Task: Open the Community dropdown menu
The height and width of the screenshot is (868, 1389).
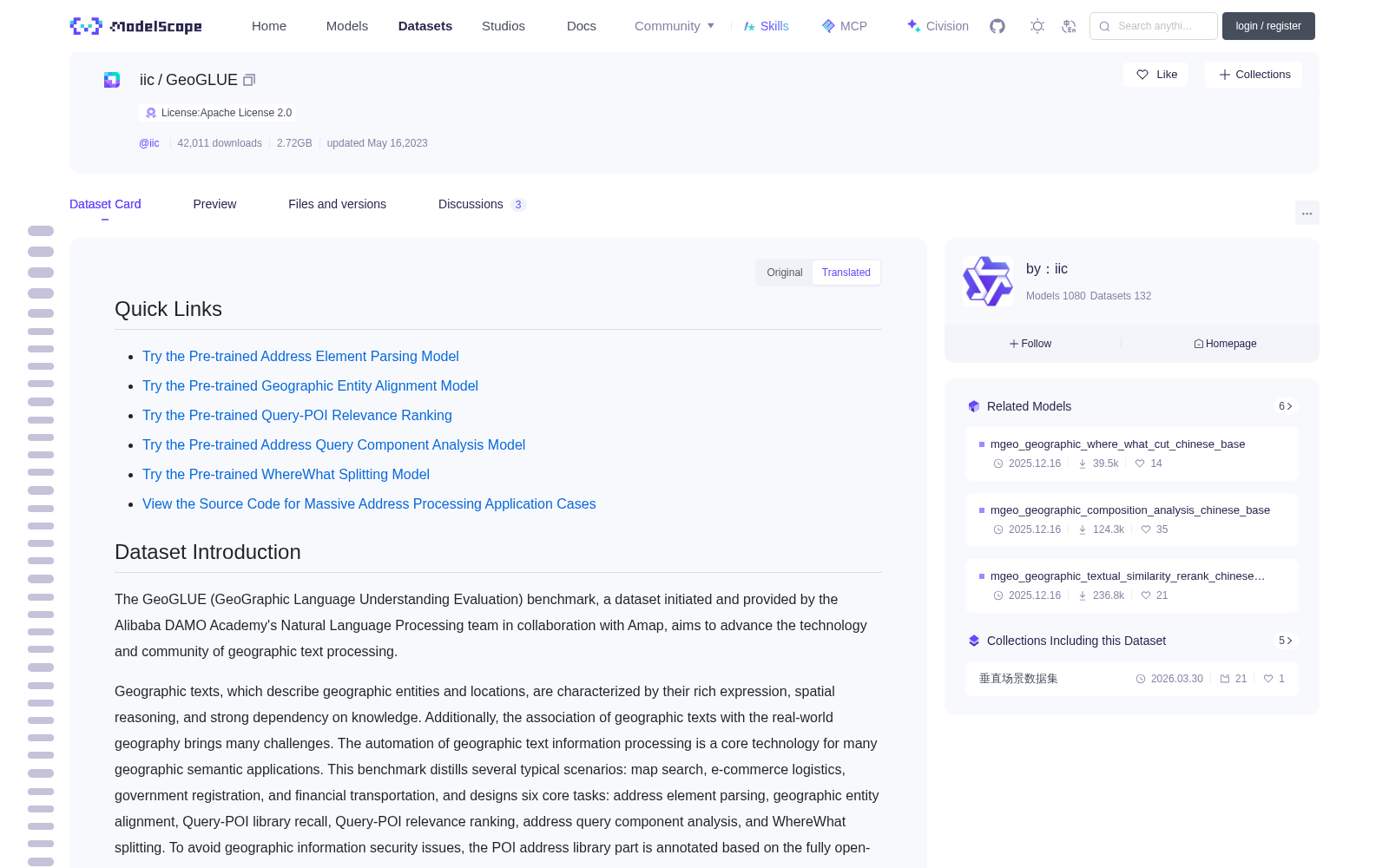Action: point(675,26)
